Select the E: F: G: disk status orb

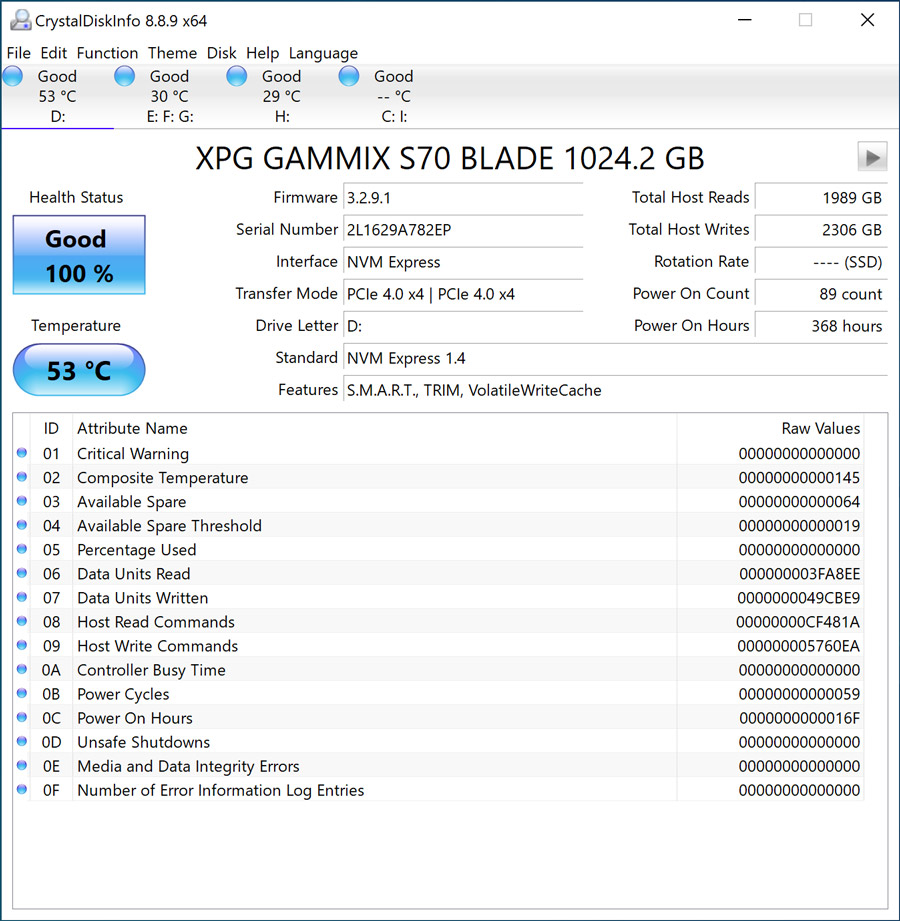(125, 76)
